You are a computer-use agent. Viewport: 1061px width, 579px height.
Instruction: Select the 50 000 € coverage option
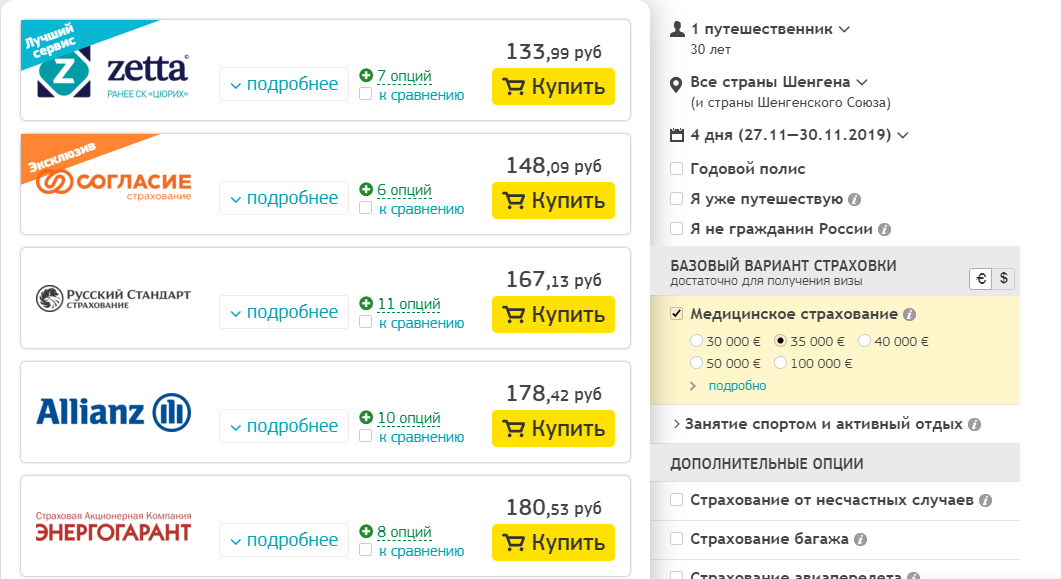(x=697, y=363)
